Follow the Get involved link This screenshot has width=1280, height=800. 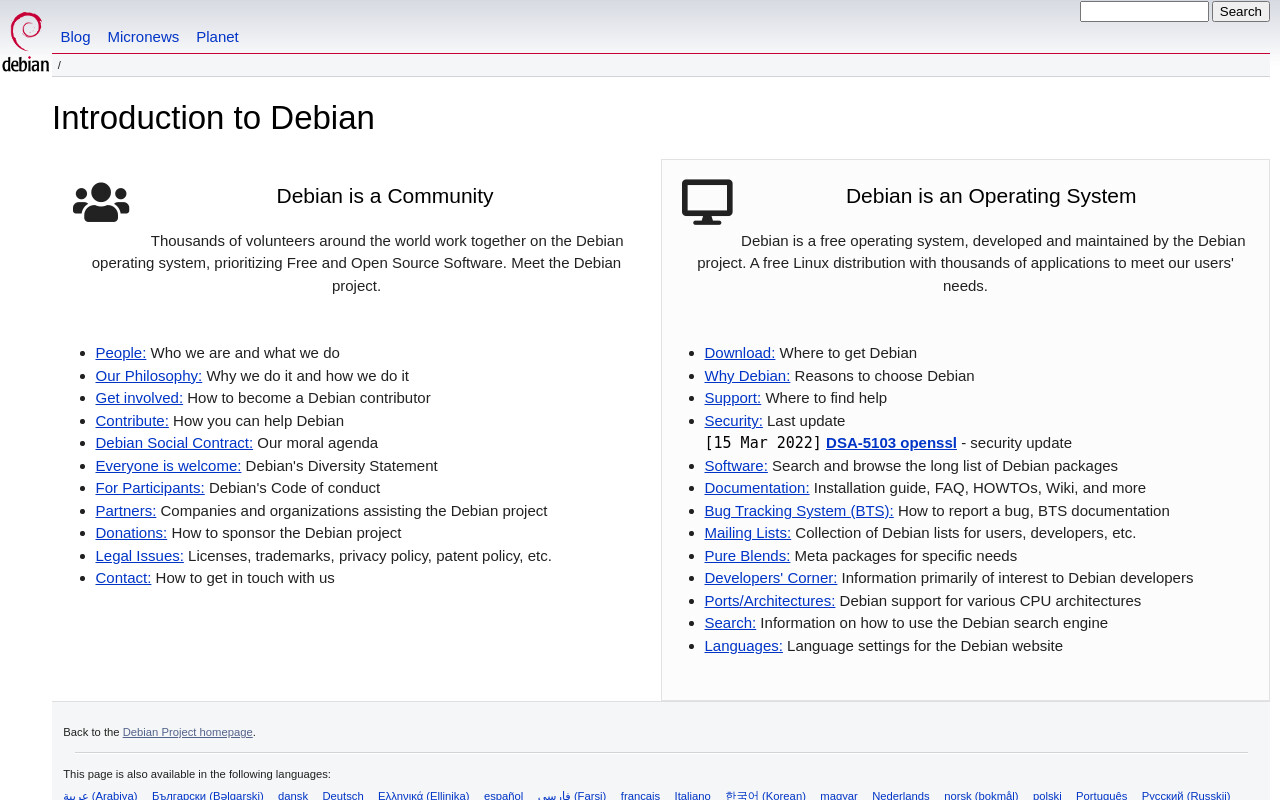click(139, 398)
